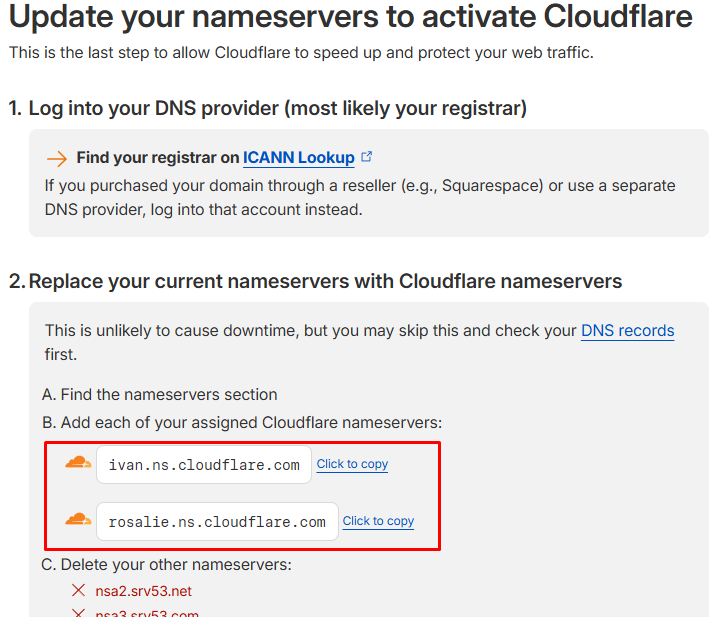Click red X icon beside nsa2.srv53.net

[79, 591]
